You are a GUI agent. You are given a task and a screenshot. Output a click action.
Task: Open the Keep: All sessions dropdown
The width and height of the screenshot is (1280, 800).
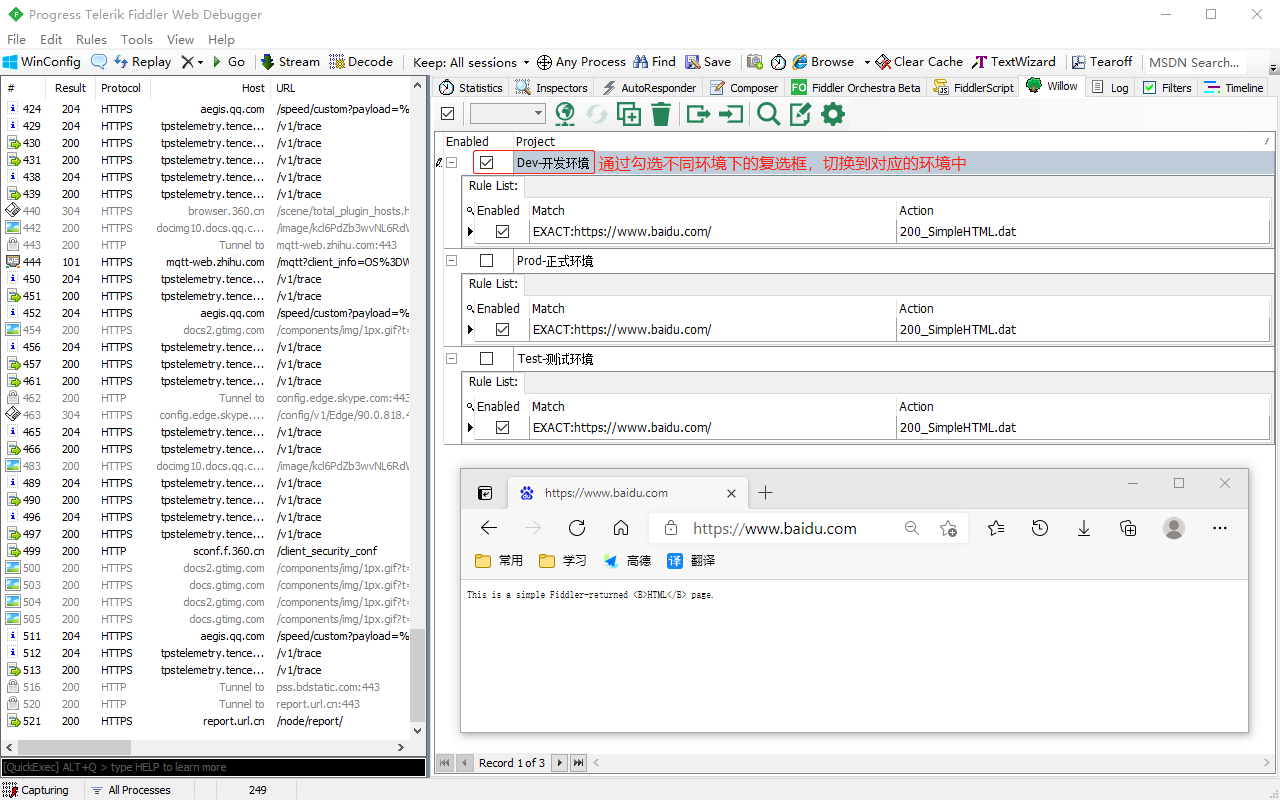pos(472,62)
